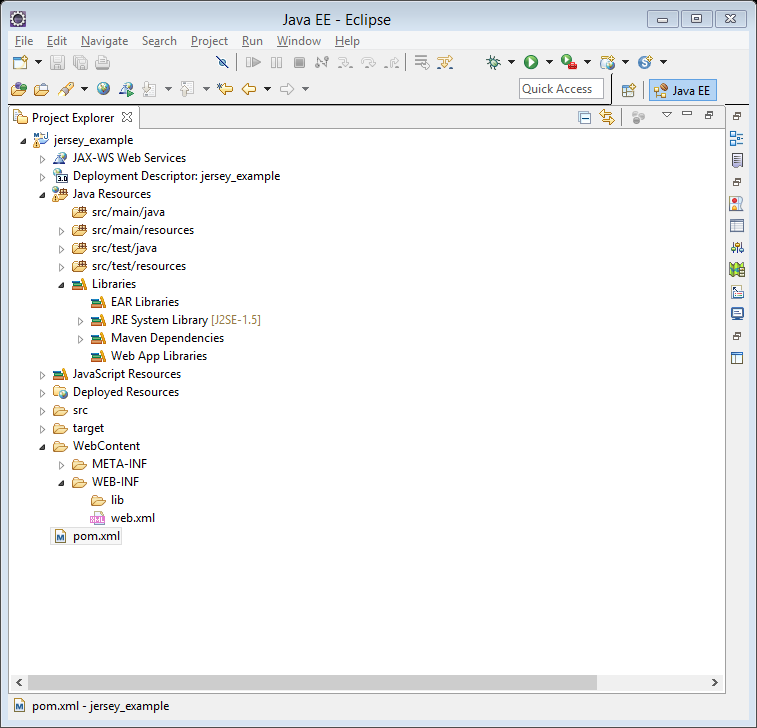This screenshot has height=728, width=757.
Task: Expand the Deployment Descriptor node
Action: [x=42, y=177]
